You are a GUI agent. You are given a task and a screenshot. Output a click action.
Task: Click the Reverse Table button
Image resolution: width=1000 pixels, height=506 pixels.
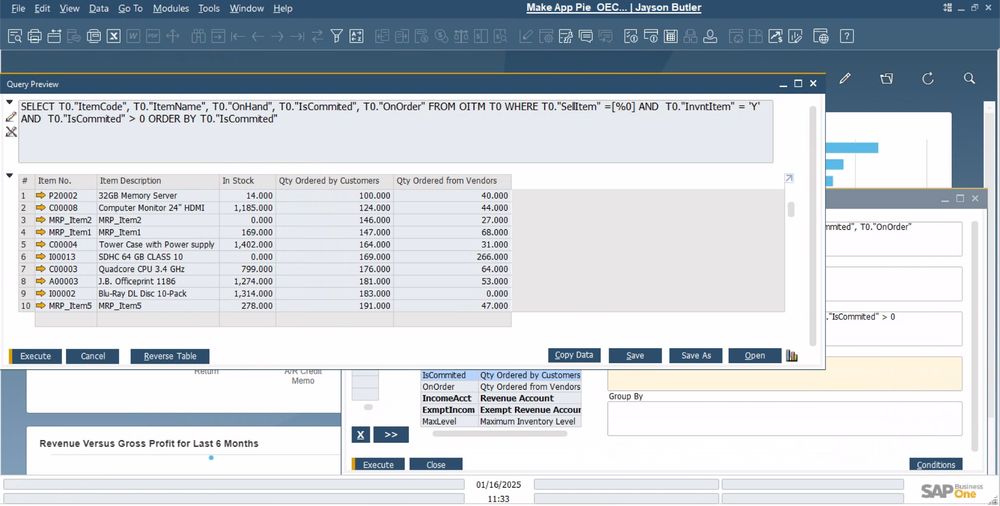point(170,356)
